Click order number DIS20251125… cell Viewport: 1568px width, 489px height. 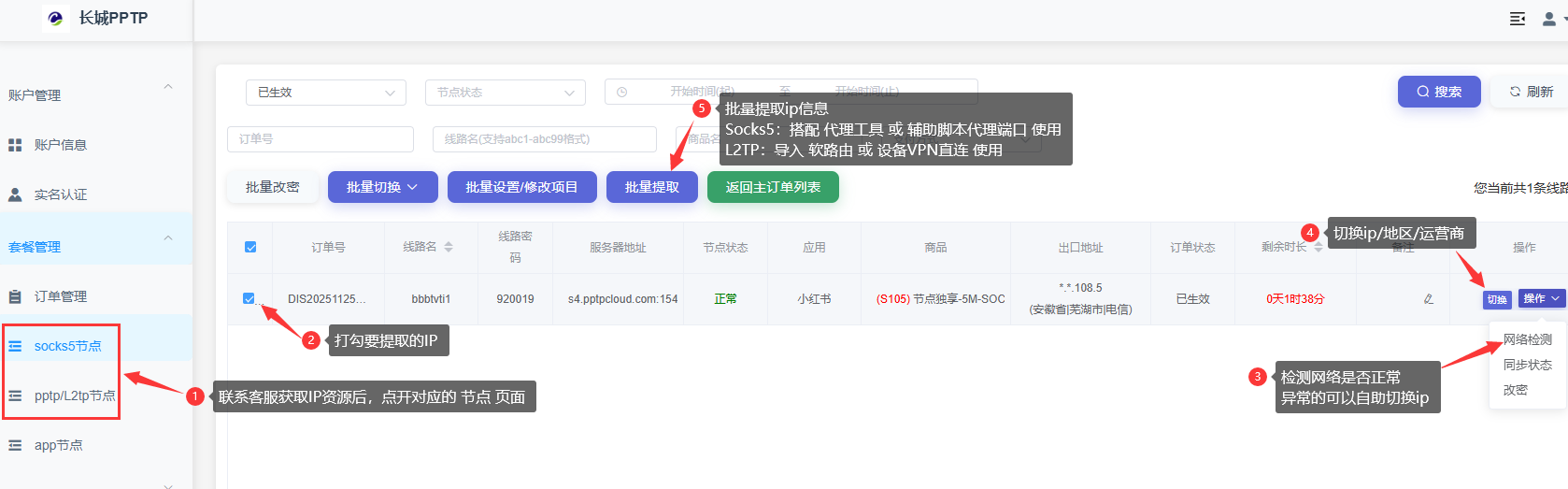pos(327,299)
